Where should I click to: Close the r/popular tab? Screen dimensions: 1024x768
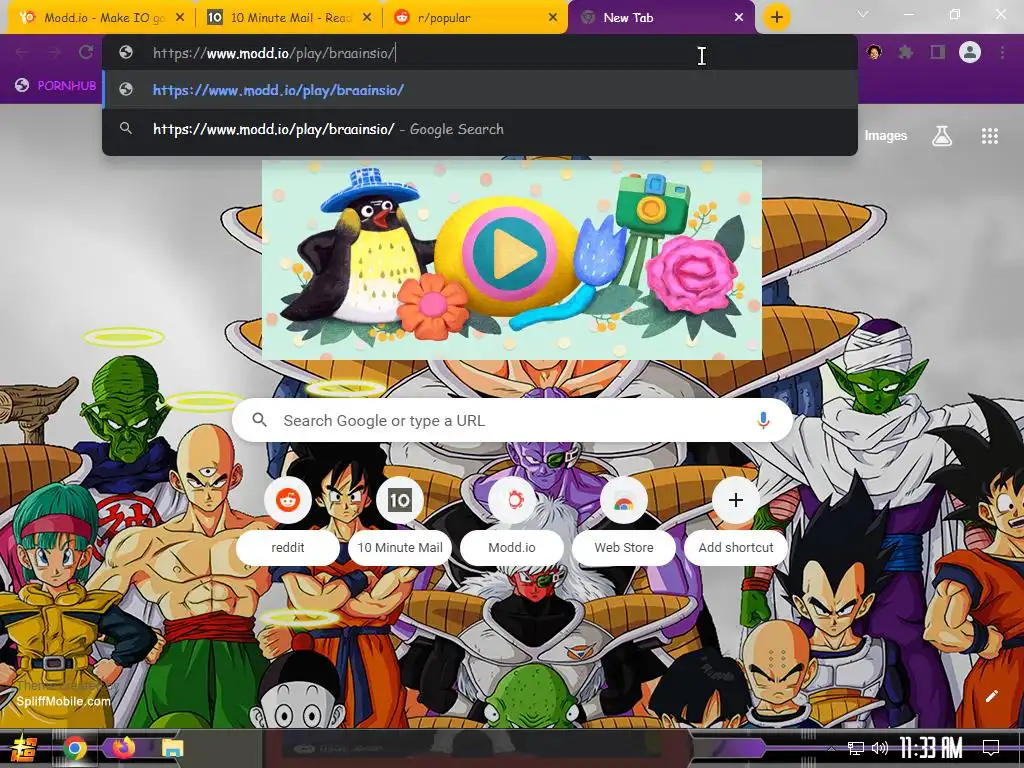[x=553, y=18]
